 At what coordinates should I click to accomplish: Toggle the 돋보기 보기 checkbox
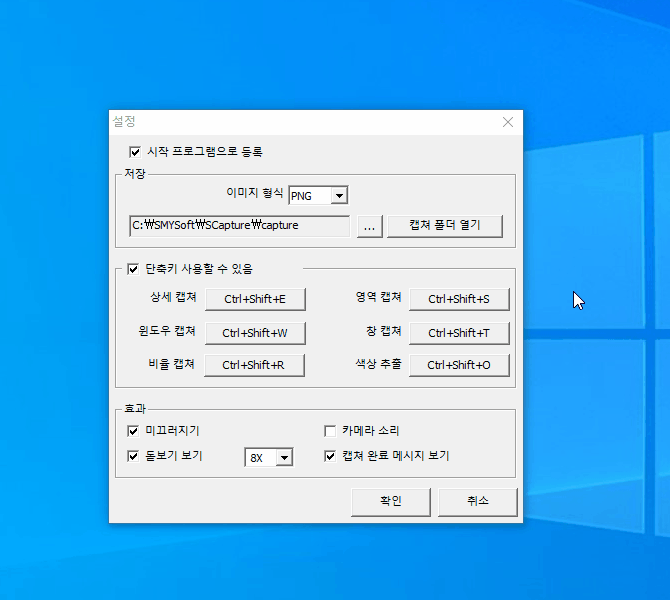[x=133, y=456]
